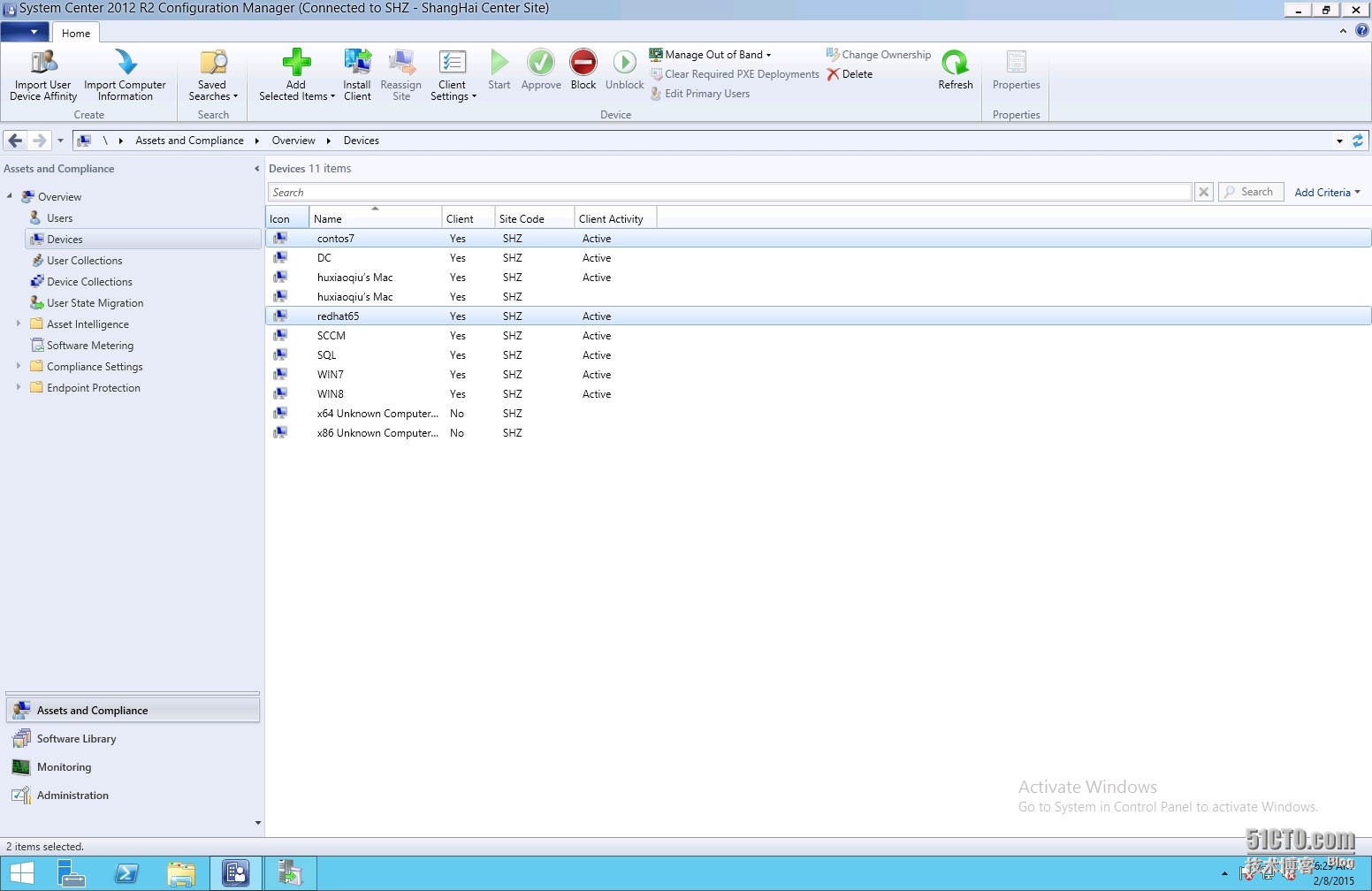Viewport: 1372px width, 891px height.
Task: Switch to Software Library workspace
Action: tap(133, 739)
